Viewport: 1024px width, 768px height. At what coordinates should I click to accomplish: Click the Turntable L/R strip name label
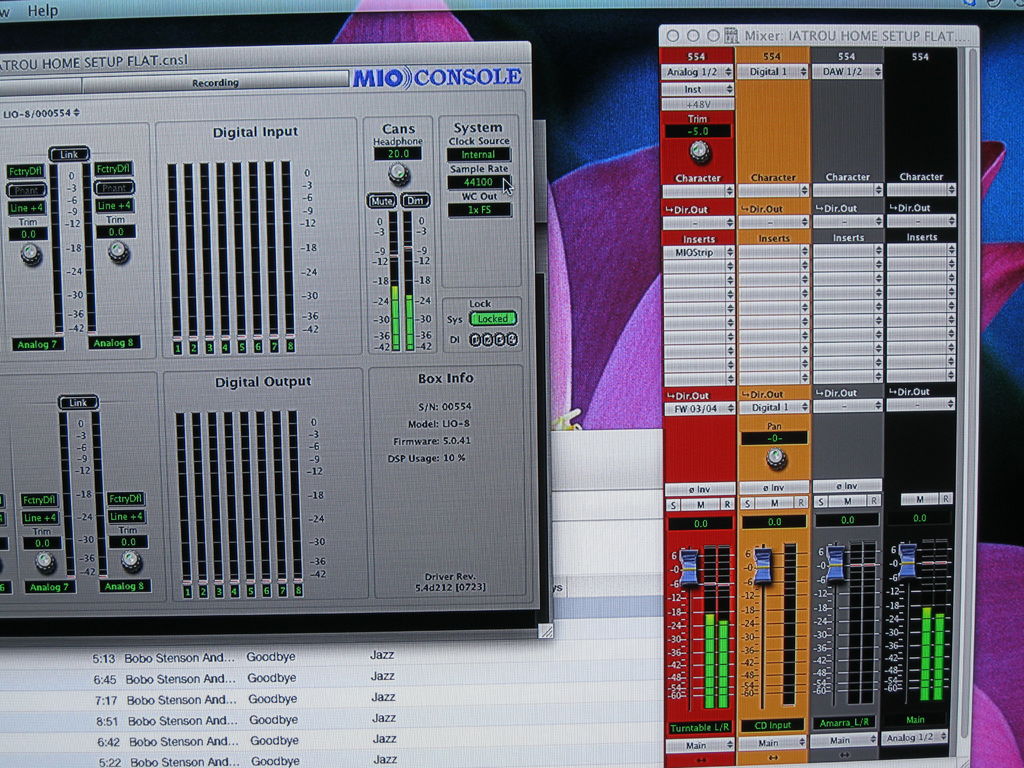[700, 728]
